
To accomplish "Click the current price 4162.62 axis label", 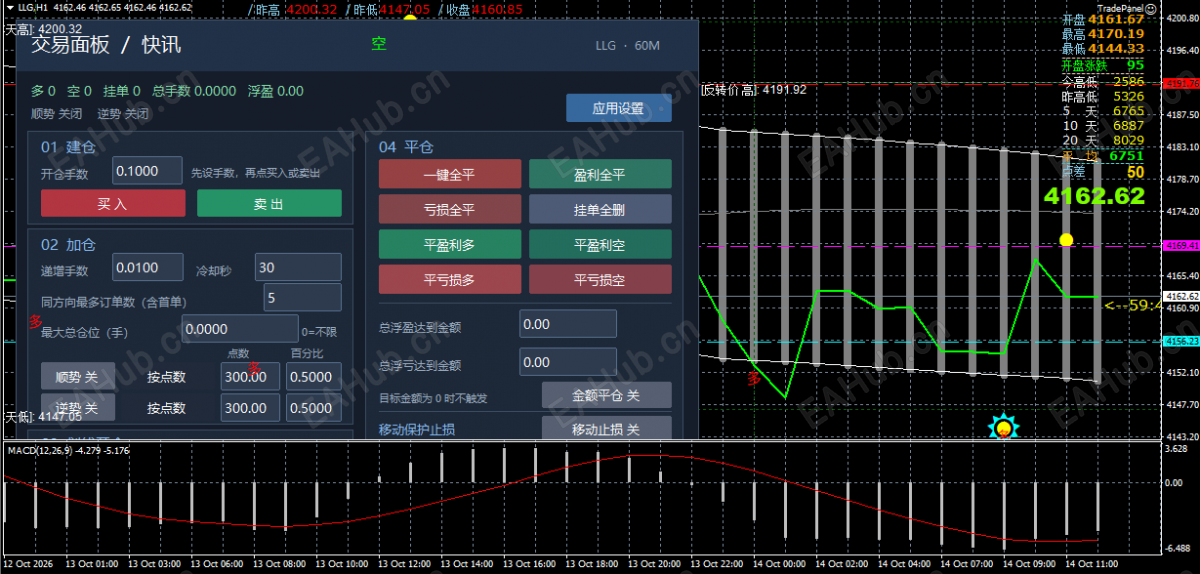I will pyautogui.click(x=1181, y=296).
